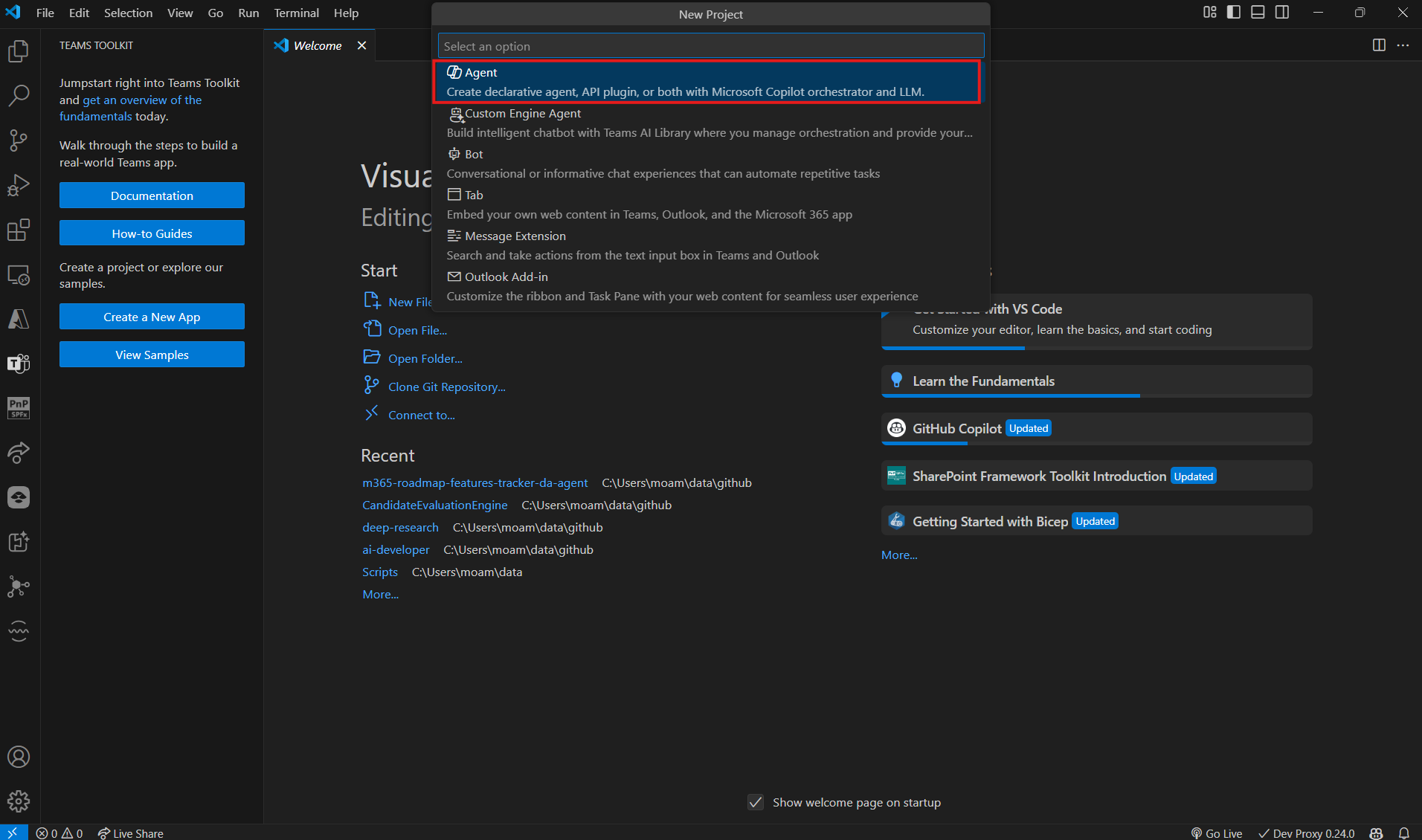The image size is (1422, 840).
Task: Toggle Show welcome page on startup checkbox
Action: [x=756, y=802]
